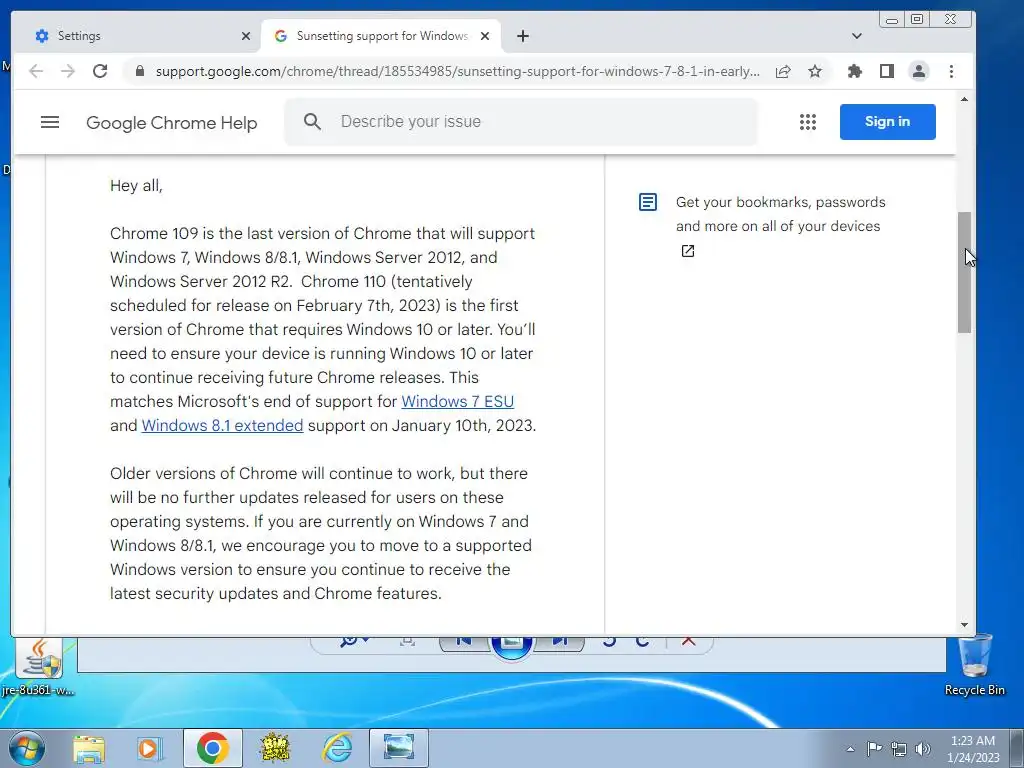Image resolution: width=1024 pixels, height=768 pixels.
Task: Open Chrome's three-dot menu
Action: 951,71
